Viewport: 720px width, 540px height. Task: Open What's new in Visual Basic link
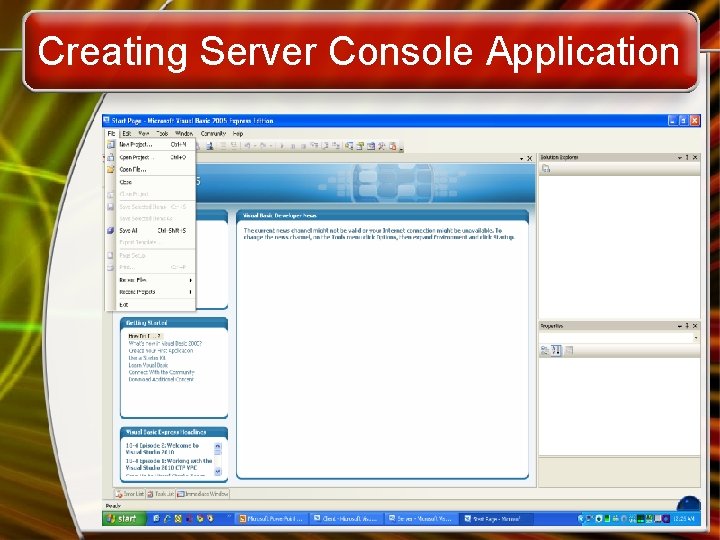[165, 343]
